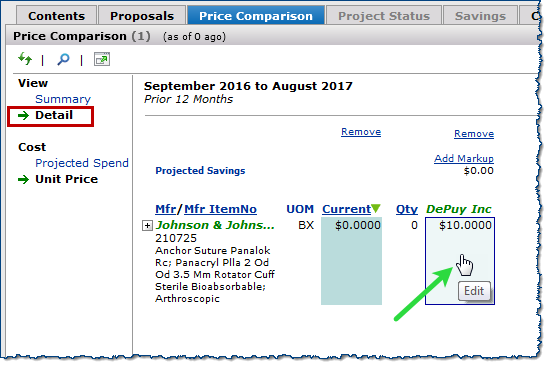Viewport: 549px width, 368px height.
Task: Sort by the Qty column header
Action: click(407, 209)
